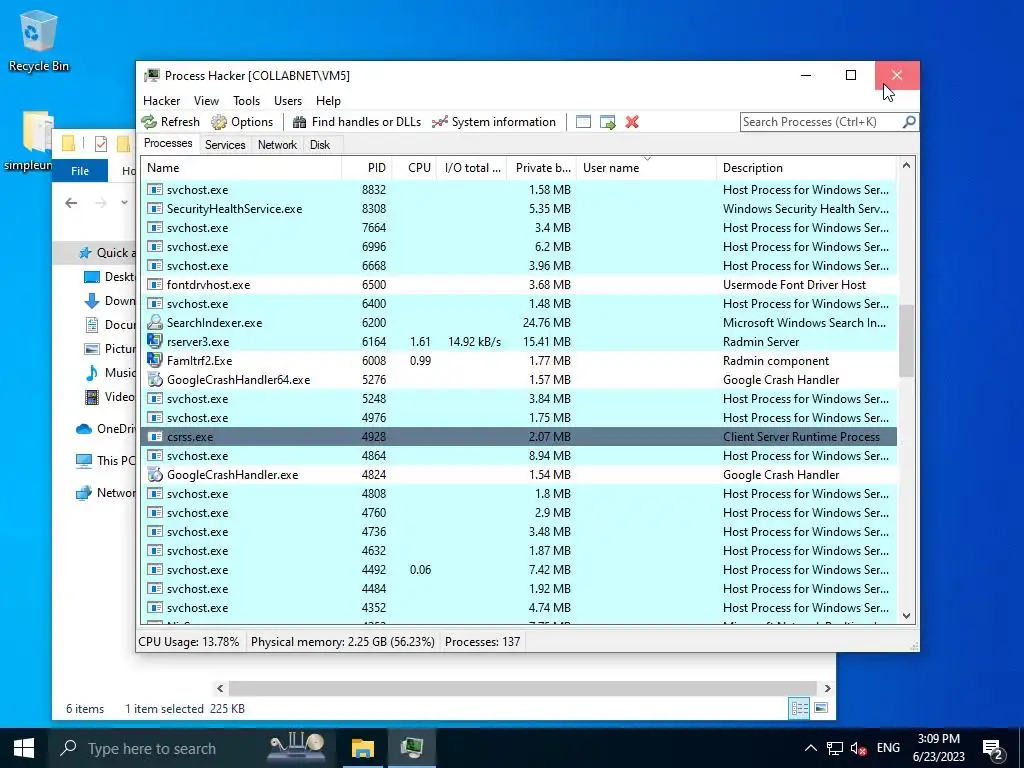Screen dimensions: 1024x768
Task: Open Music in File Explorer sidebar
Action: click(110, 373)
